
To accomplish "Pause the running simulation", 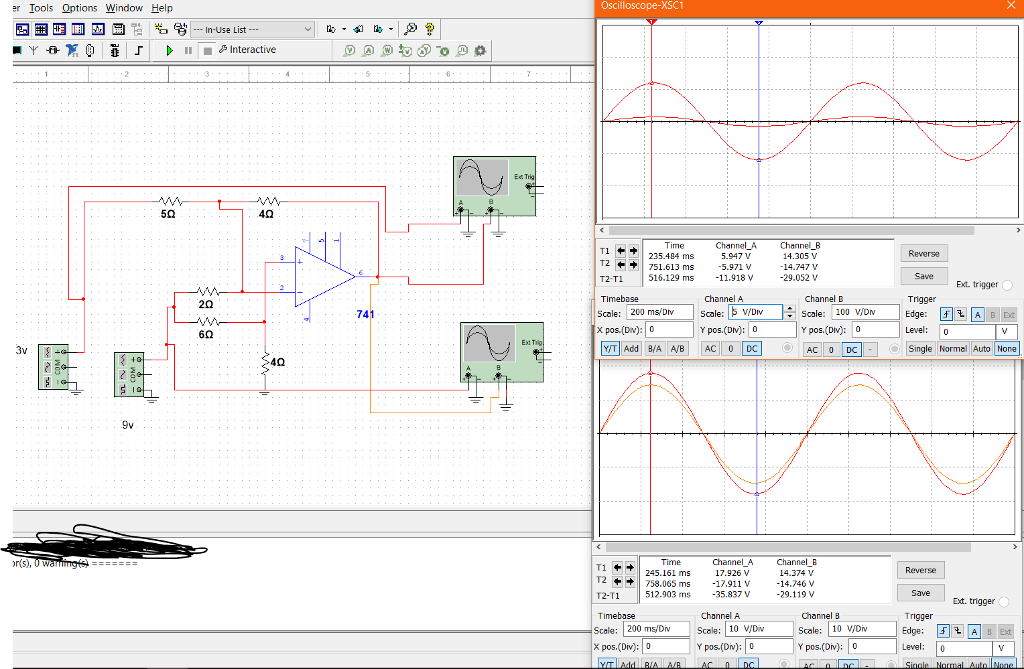I will pos(188,50).
